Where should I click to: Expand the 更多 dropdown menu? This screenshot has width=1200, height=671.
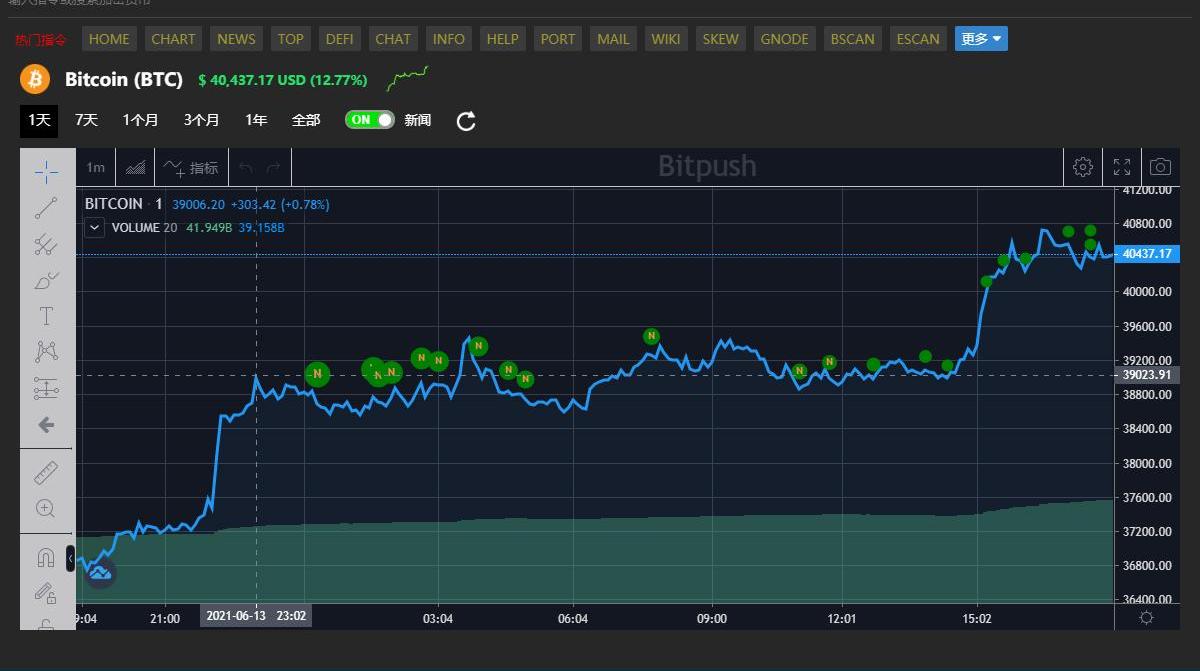point(981,39)
